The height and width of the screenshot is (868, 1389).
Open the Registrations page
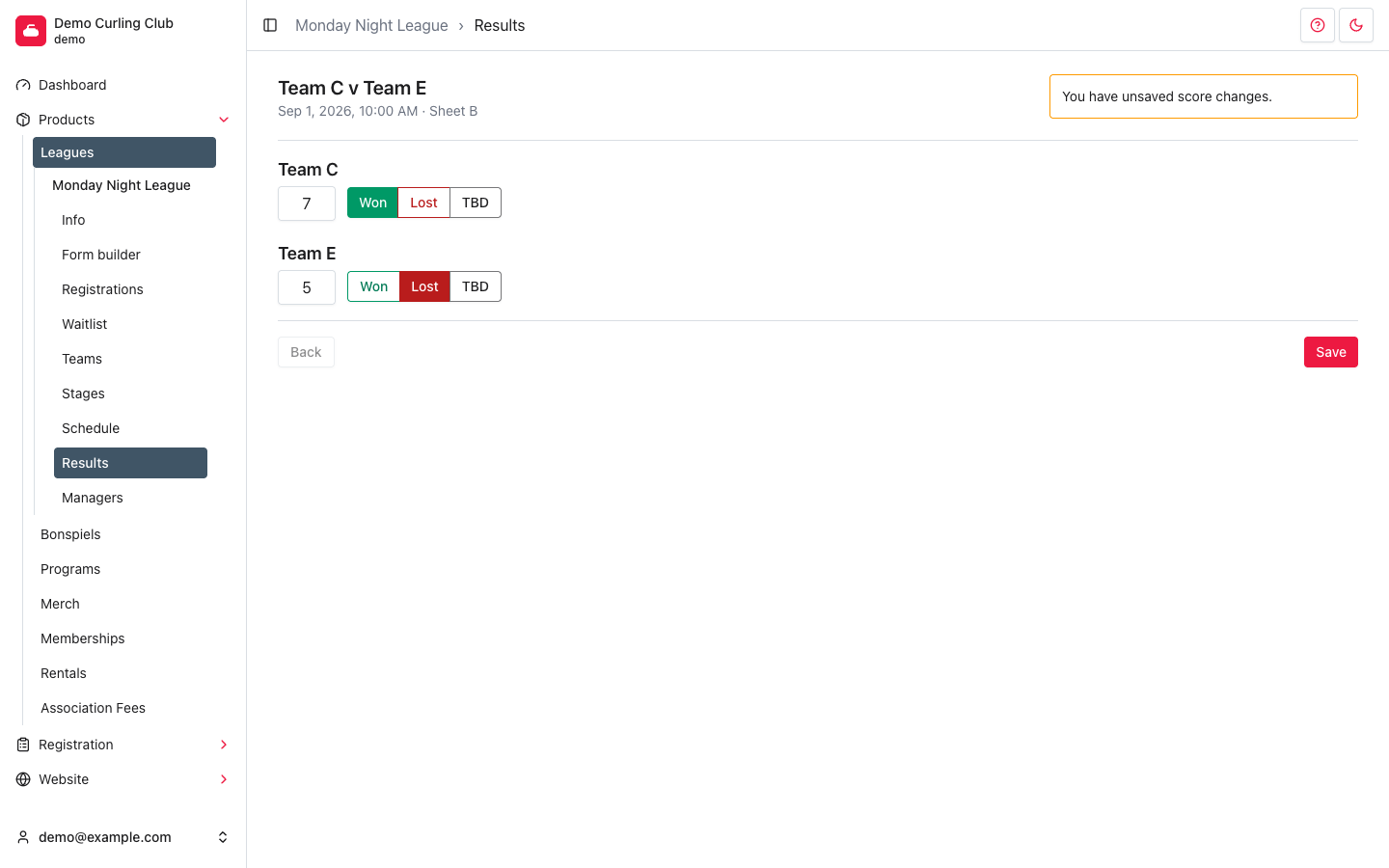click(130, 289)
